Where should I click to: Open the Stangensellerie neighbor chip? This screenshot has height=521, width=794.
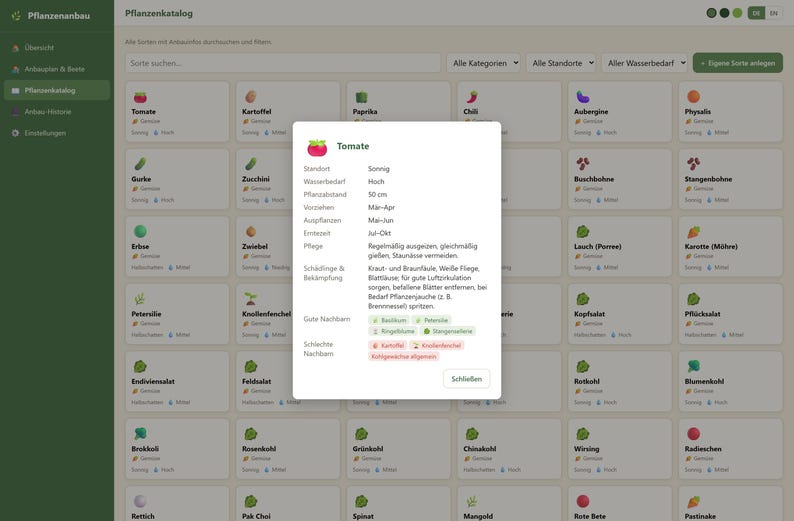448,331
